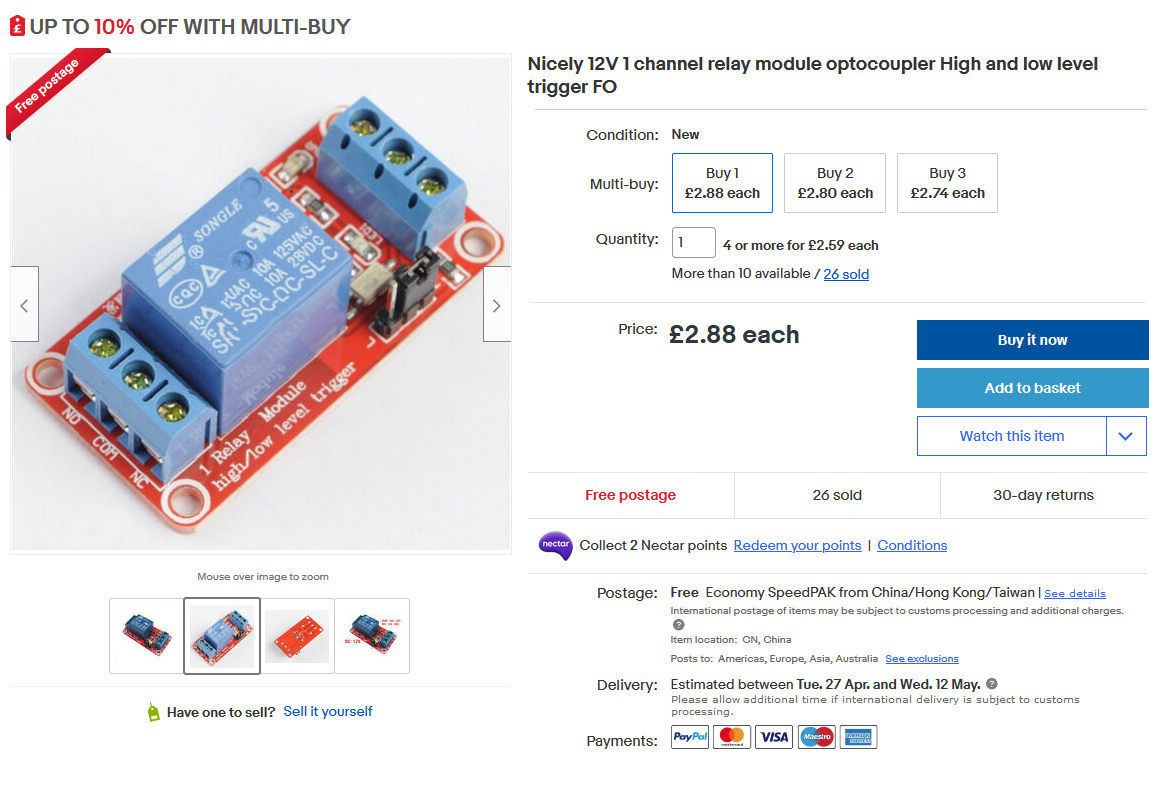Open See details for postage options
The image size is (1162, 786).
1075,593
